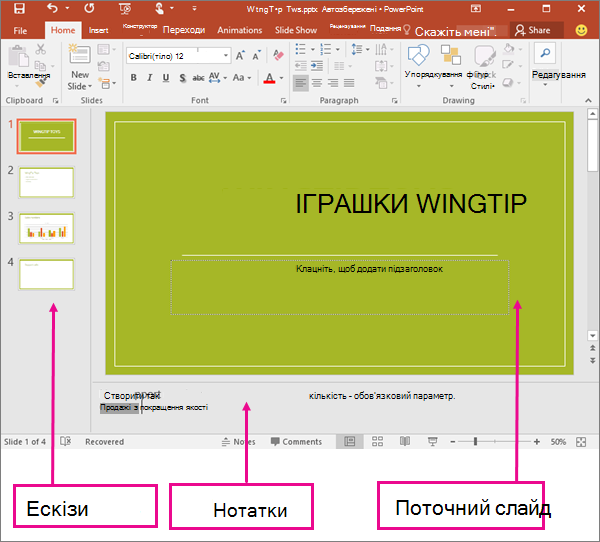Screen dimensions: 600x542
Task: Click zoom in plus button
Action: (537, 442)
